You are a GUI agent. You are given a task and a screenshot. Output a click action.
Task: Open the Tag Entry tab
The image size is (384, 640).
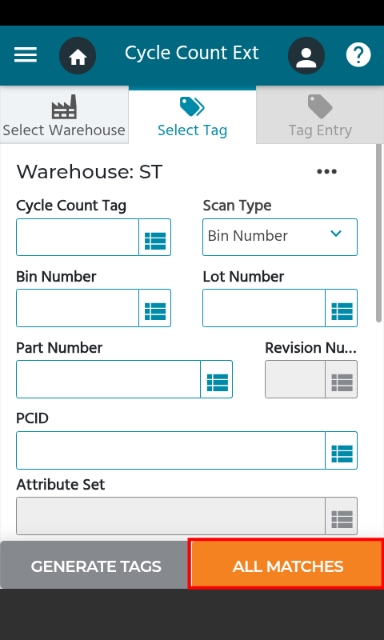(x=320, y=115)
